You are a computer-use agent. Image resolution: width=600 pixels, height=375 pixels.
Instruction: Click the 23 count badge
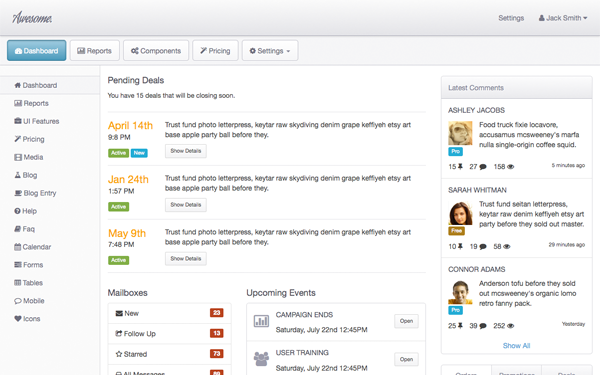(x=217, y=313)
